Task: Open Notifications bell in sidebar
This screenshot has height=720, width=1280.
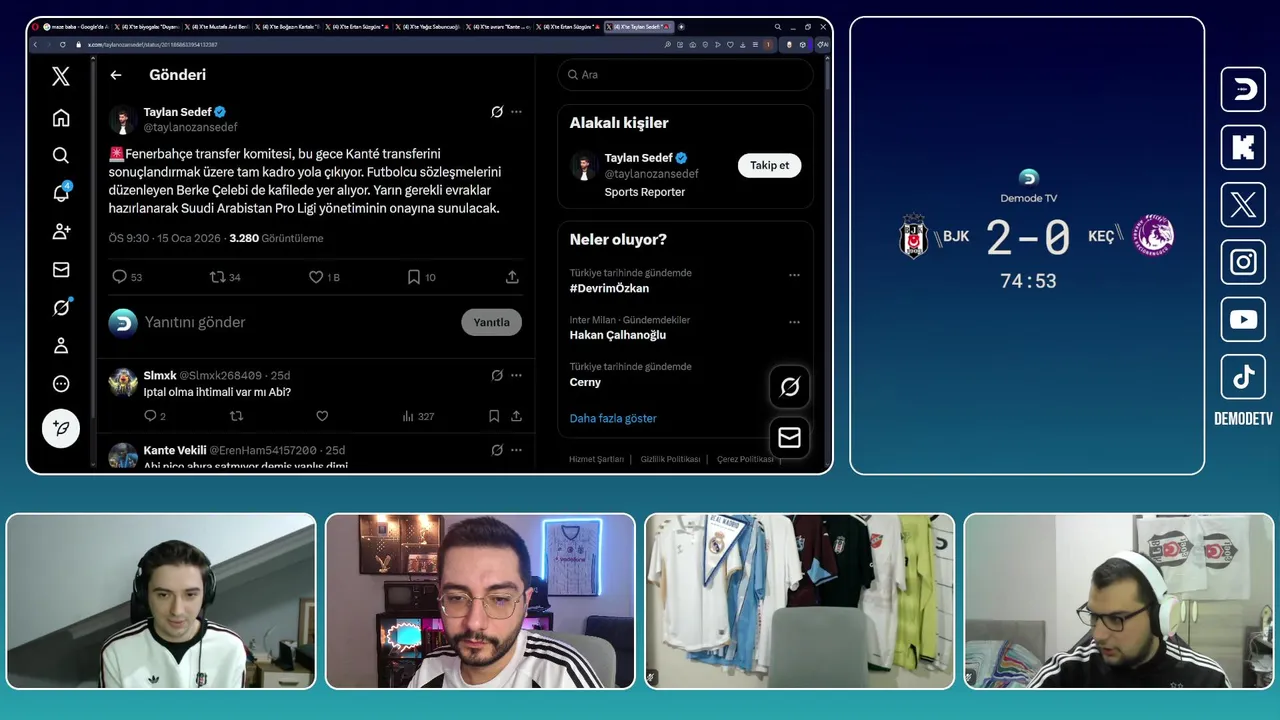Action: click(61, 193)
